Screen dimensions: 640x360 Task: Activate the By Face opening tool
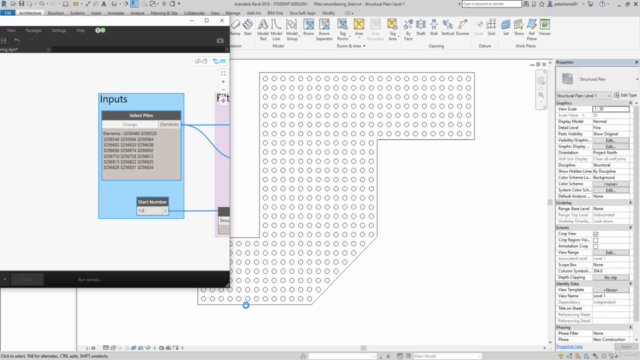pyautogui.click(x=408, y=29)
